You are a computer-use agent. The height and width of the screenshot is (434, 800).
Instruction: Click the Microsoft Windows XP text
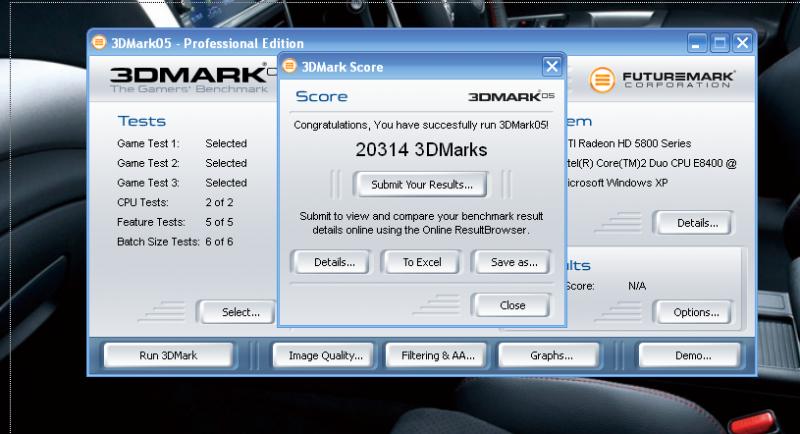point(616,183)
